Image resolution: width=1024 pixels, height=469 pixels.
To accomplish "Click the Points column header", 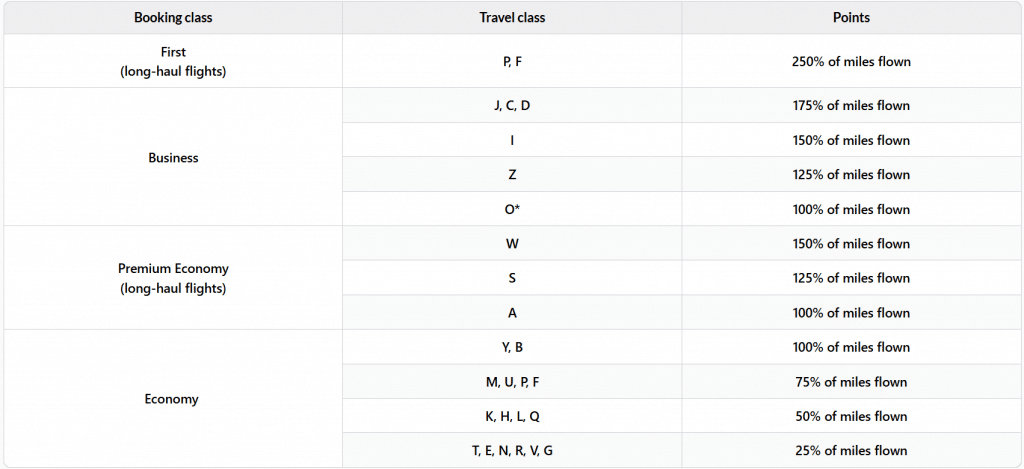I will click(851, 18).
